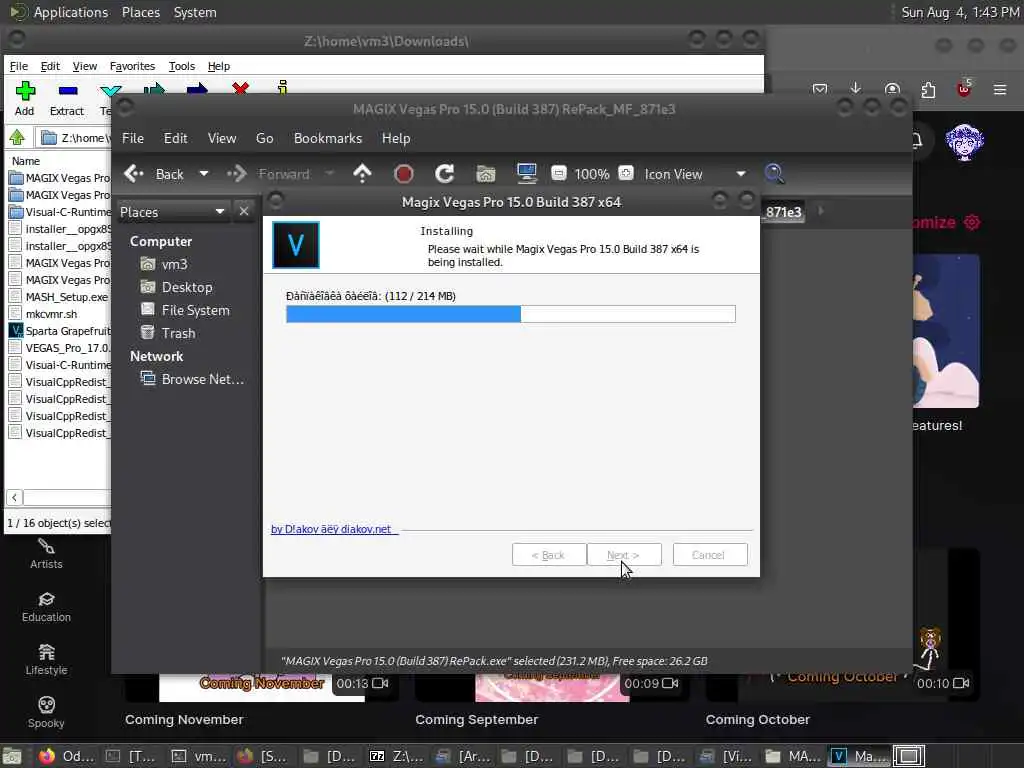This screenshot has height=768, width=1024.
Task: Open the Applications menu in top panel
Action: [x=71, y=12]
